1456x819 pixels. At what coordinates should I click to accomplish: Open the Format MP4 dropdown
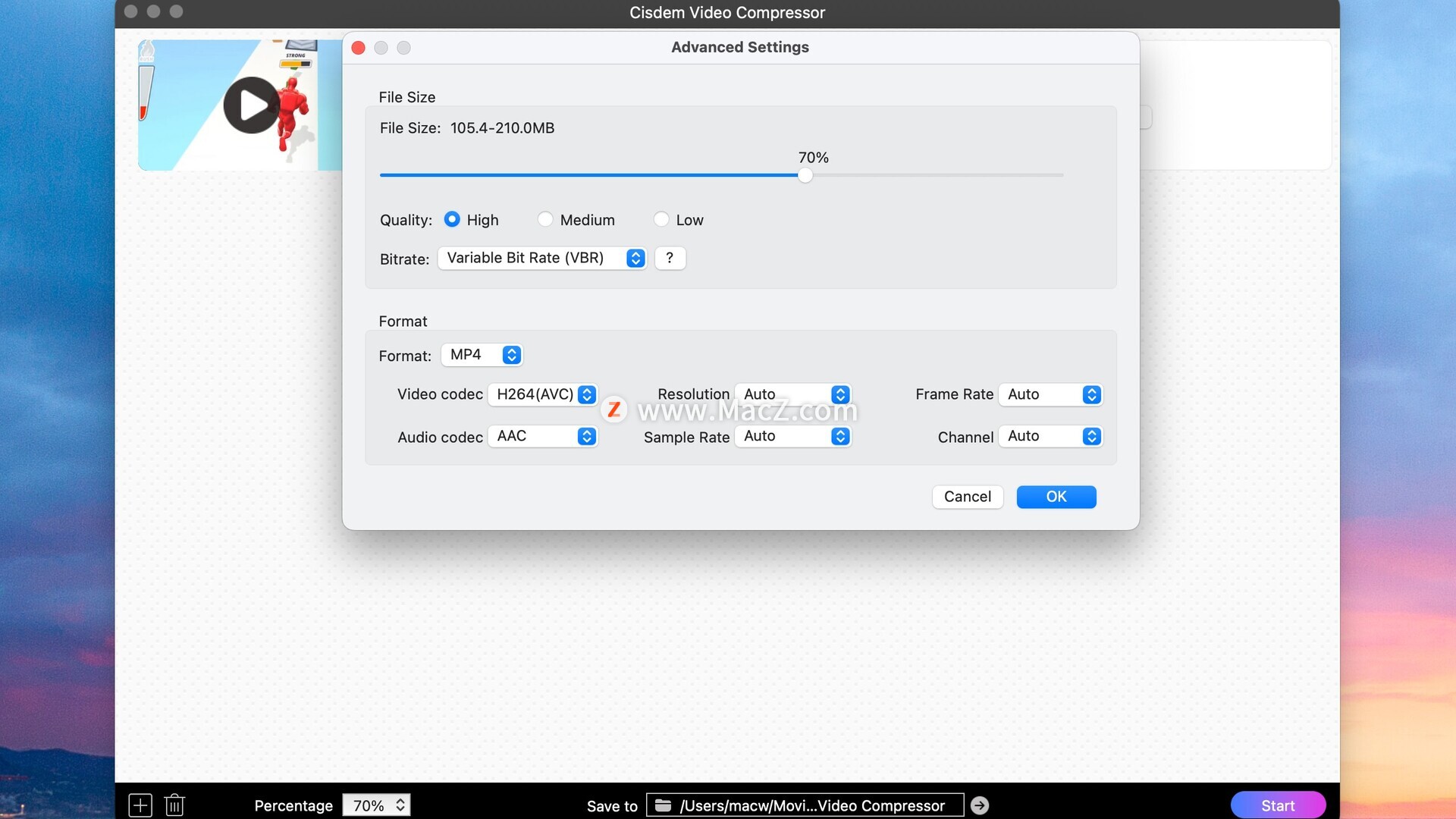tap(482, 355)
